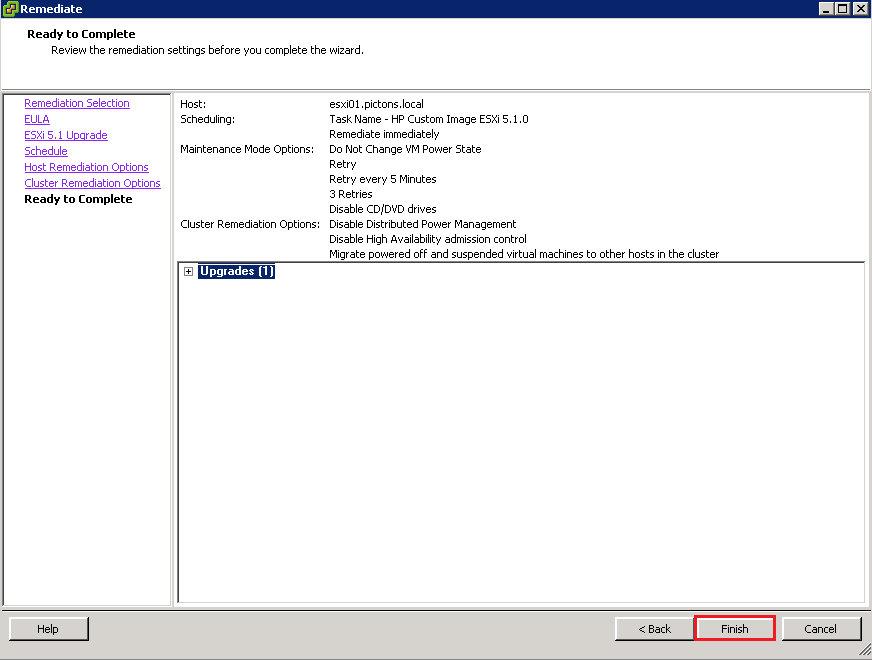Jump to the ESXi 5.1 Upgrade step
The height and width of the screenshot is (660, 872).
click(x=66, y=136)
